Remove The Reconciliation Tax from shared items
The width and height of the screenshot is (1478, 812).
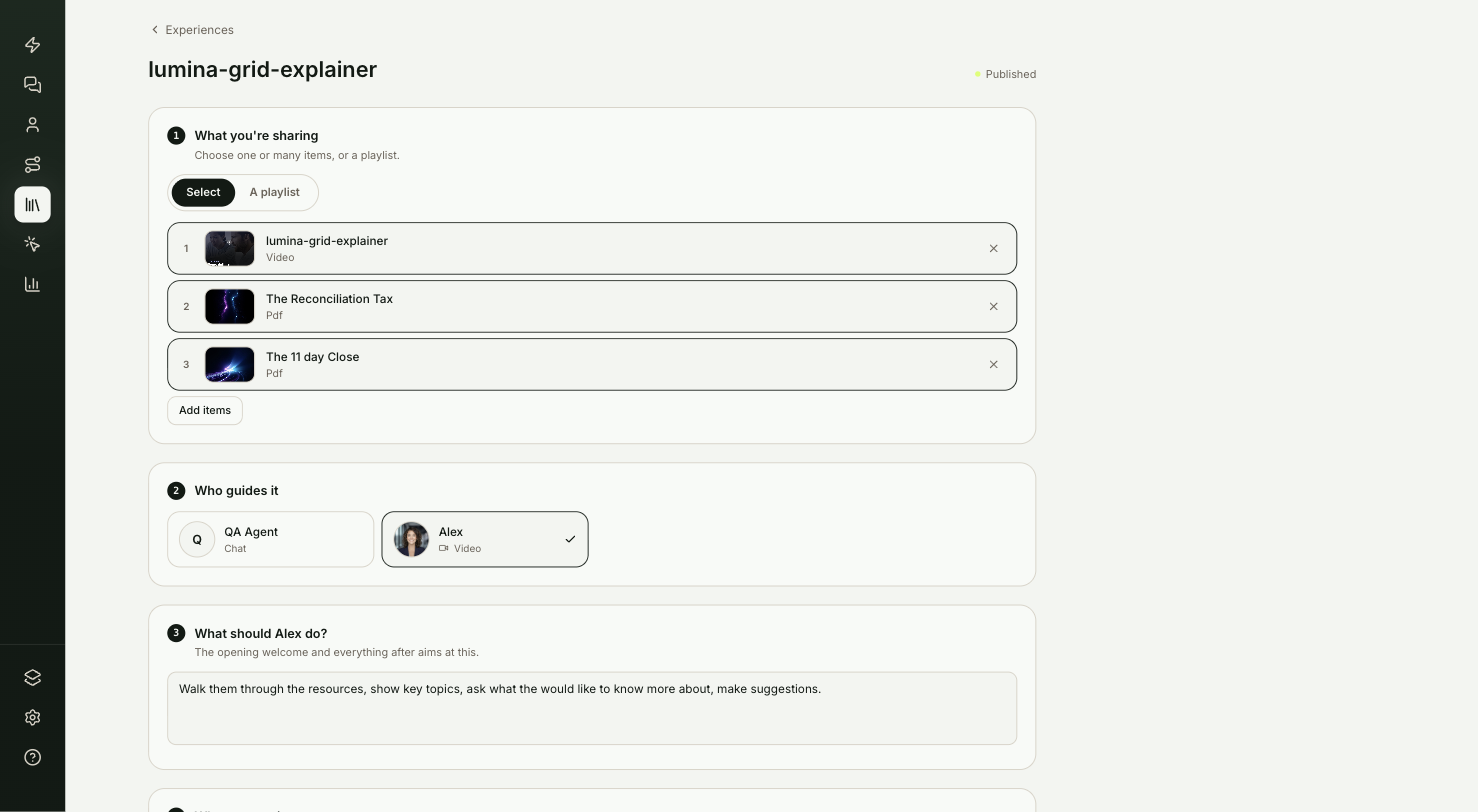(x=993, y=307)
